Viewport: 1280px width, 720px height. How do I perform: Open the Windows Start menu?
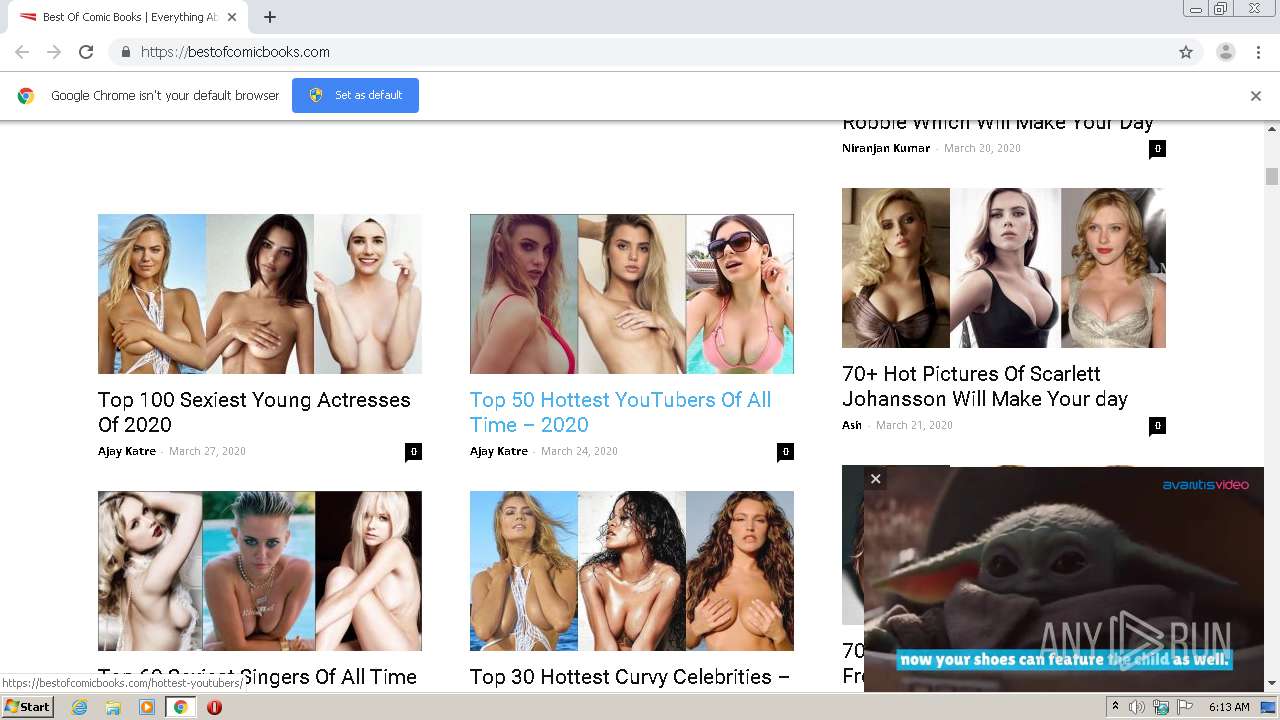pyautogui.click(x=28, y=707)
